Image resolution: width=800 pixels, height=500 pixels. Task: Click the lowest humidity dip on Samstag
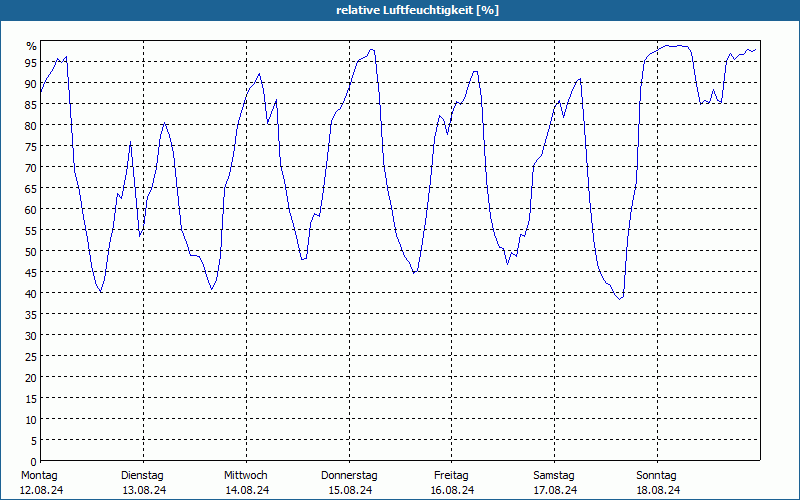[x=619, y=298]
